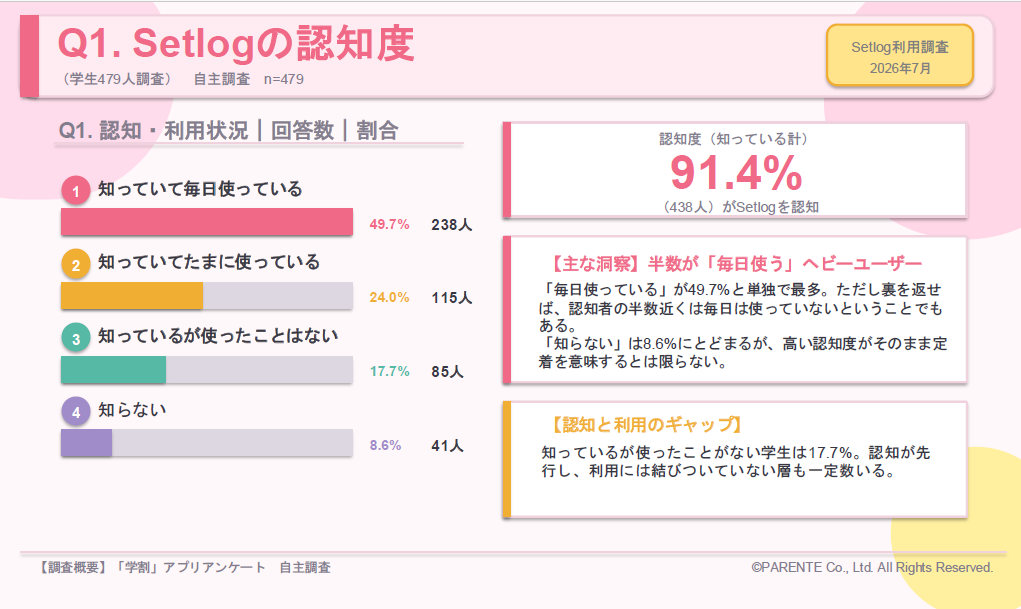The height and width of the screenshot is (609, 1021).
Task: Click the purple 8.6% bar
Action: click(x=87, y=443)
